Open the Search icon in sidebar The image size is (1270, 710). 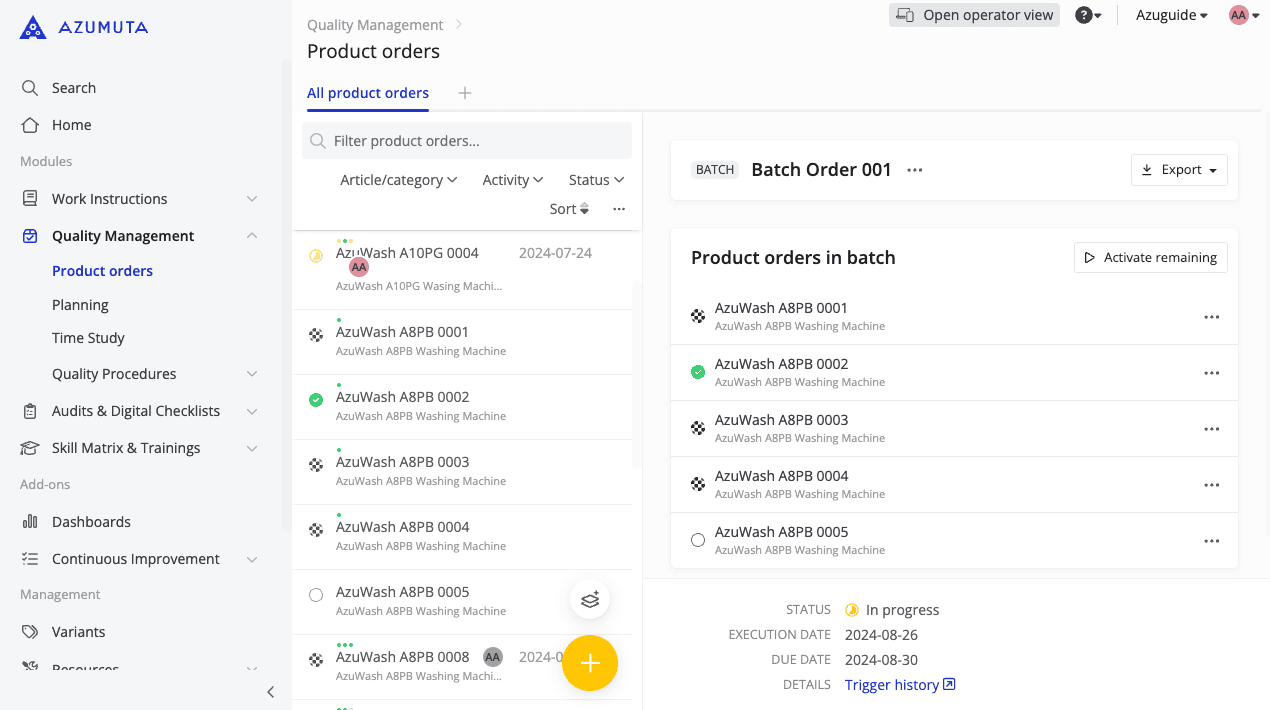click(x=30, y=88)
